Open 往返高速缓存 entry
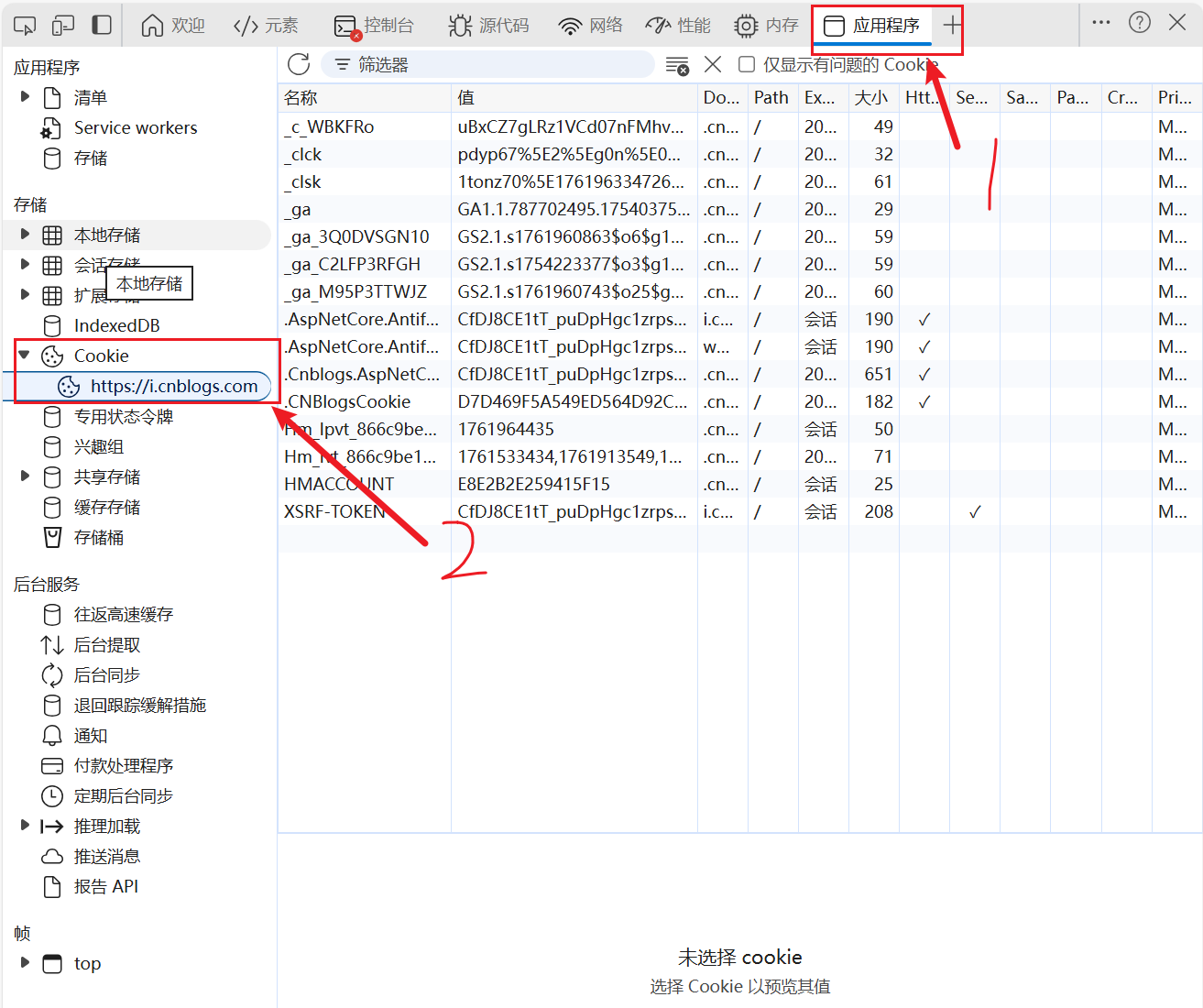1203x1008 pixels. [123, 615]
